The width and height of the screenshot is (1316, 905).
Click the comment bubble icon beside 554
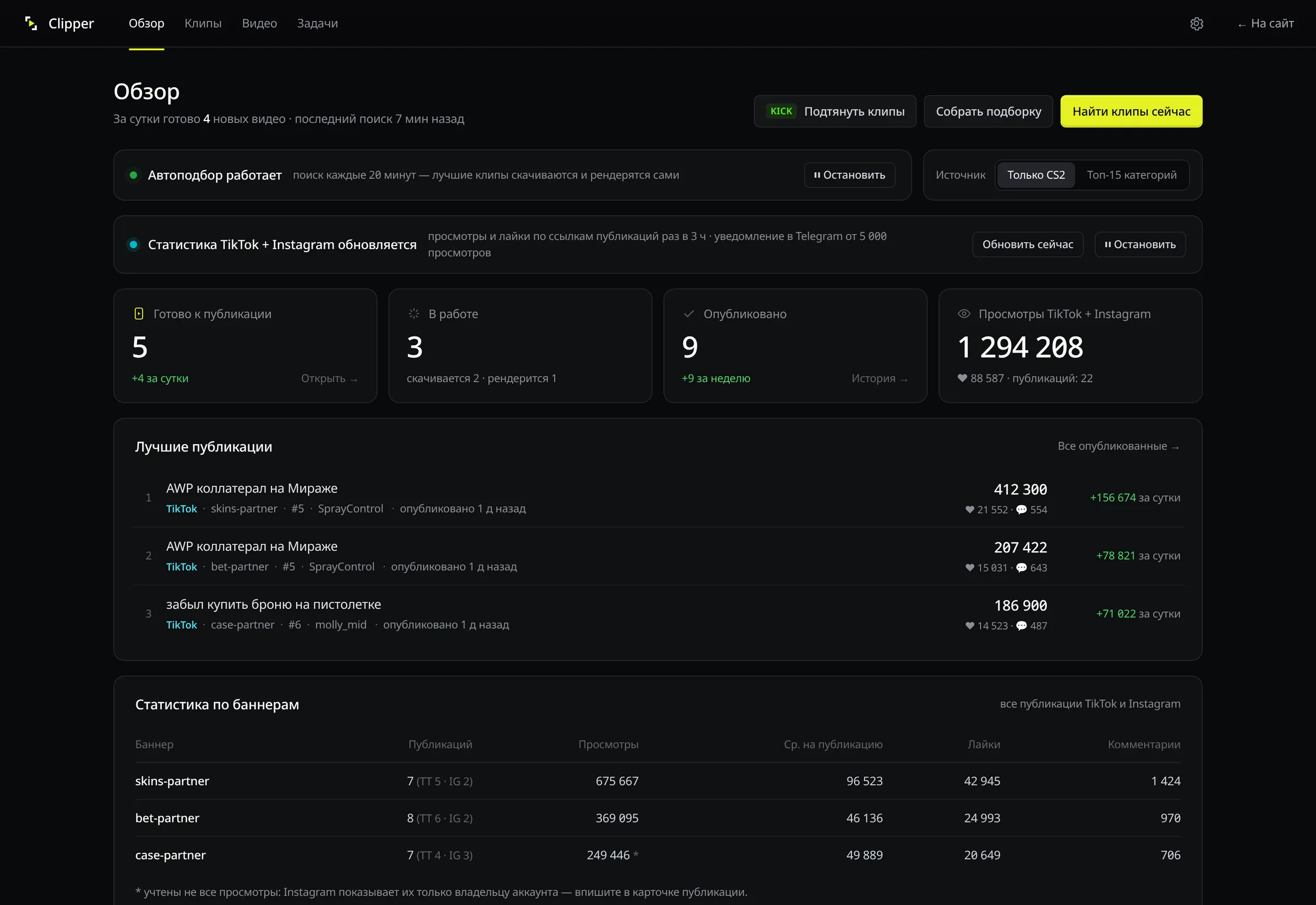(x=1022, y=509)
